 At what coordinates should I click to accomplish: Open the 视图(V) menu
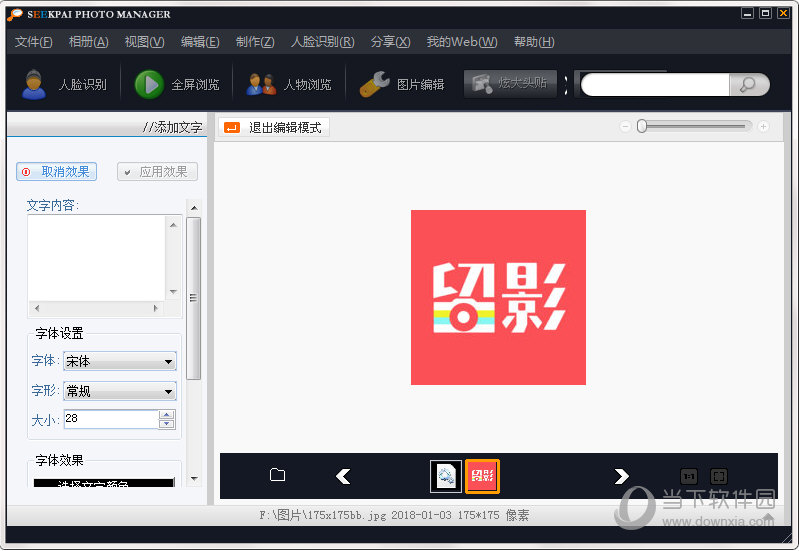coord(145,42)
